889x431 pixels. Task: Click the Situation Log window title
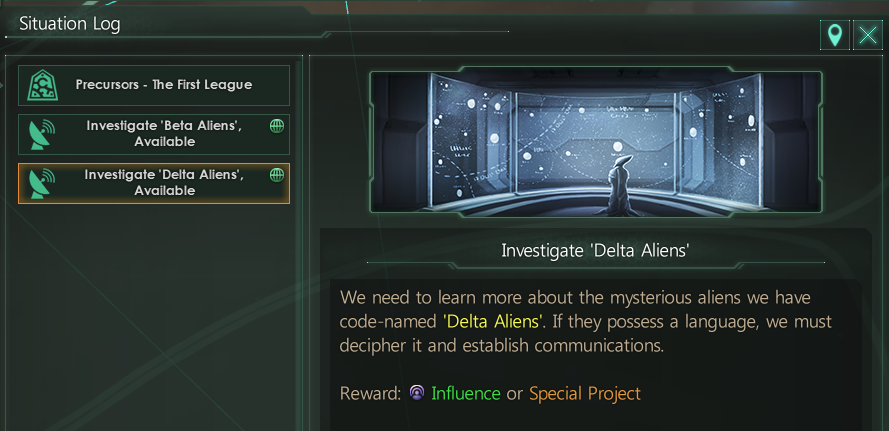pos(70,24)
